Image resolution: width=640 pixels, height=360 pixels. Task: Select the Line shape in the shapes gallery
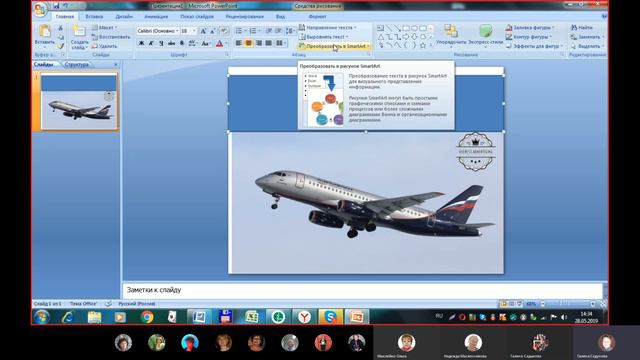389,28
